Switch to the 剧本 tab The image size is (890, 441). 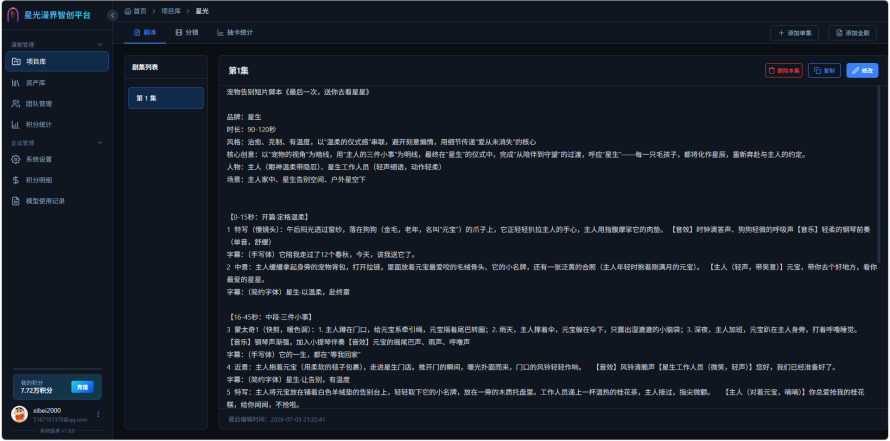coord(145,32)
